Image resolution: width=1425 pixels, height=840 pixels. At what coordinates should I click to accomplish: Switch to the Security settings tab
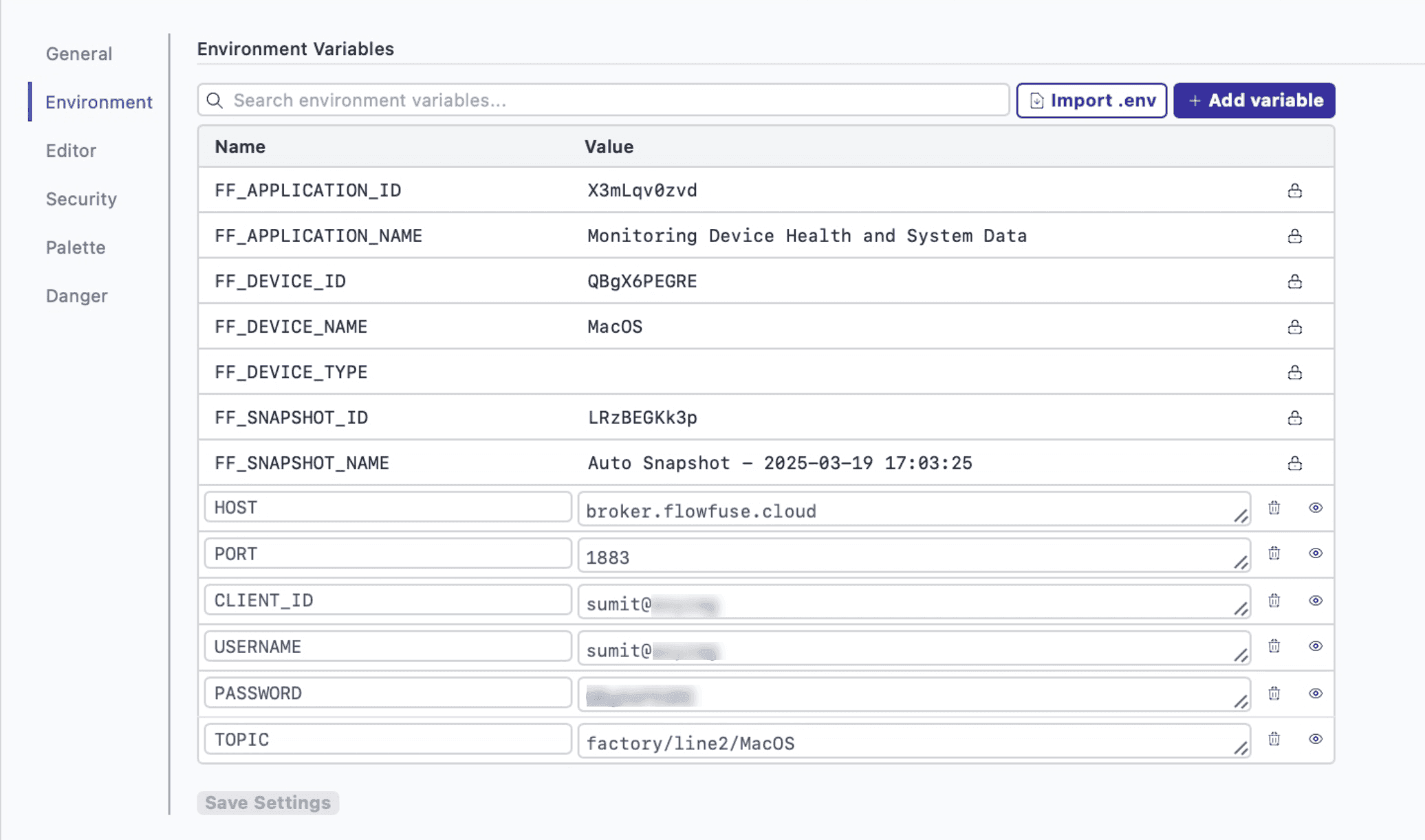coord(81,199)
